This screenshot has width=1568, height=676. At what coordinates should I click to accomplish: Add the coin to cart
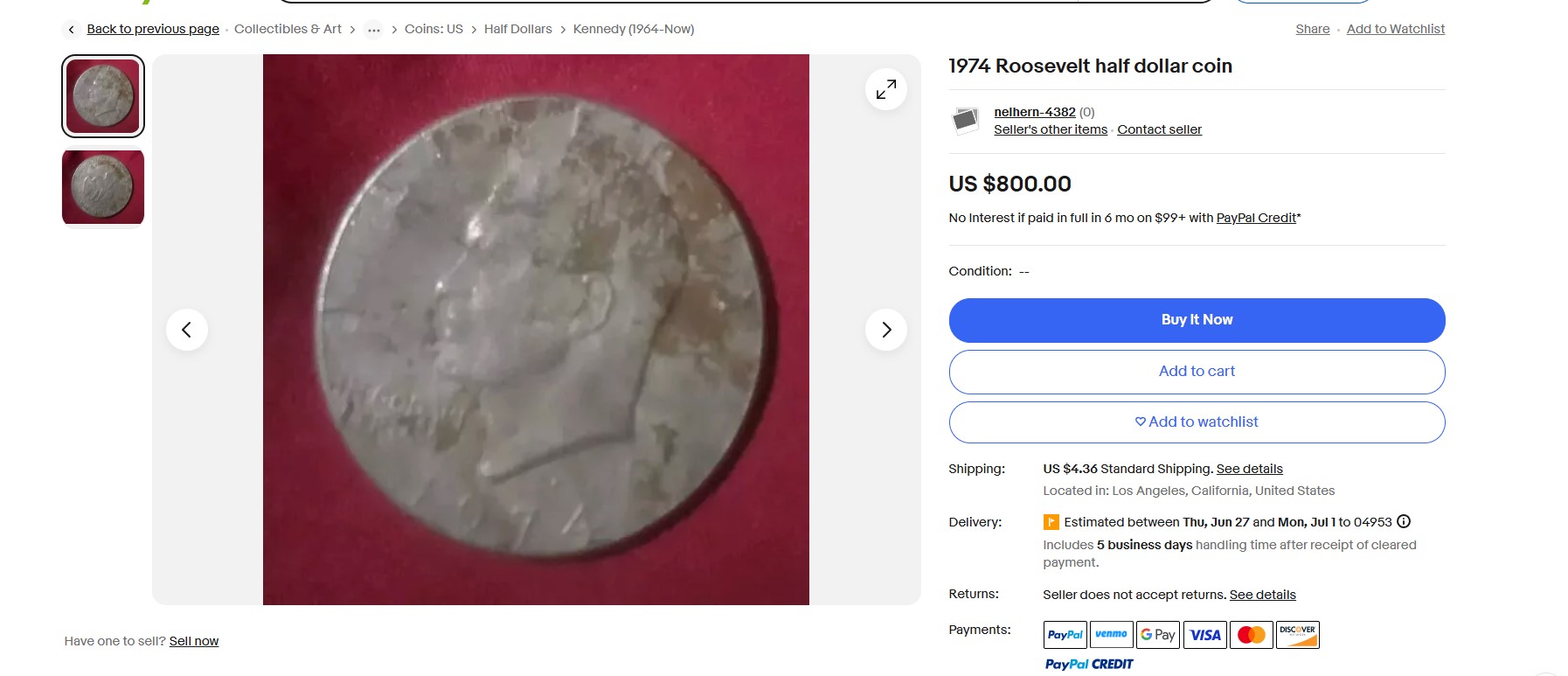point(1196,372)
